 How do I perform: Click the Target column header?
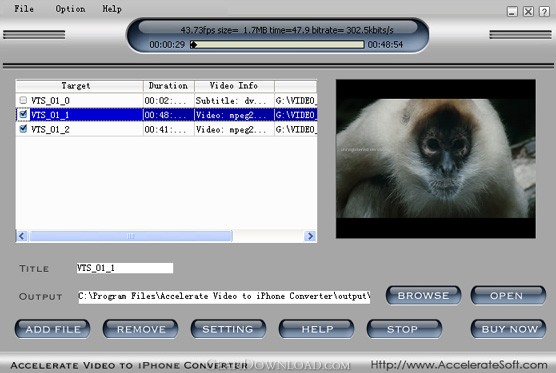79,86
